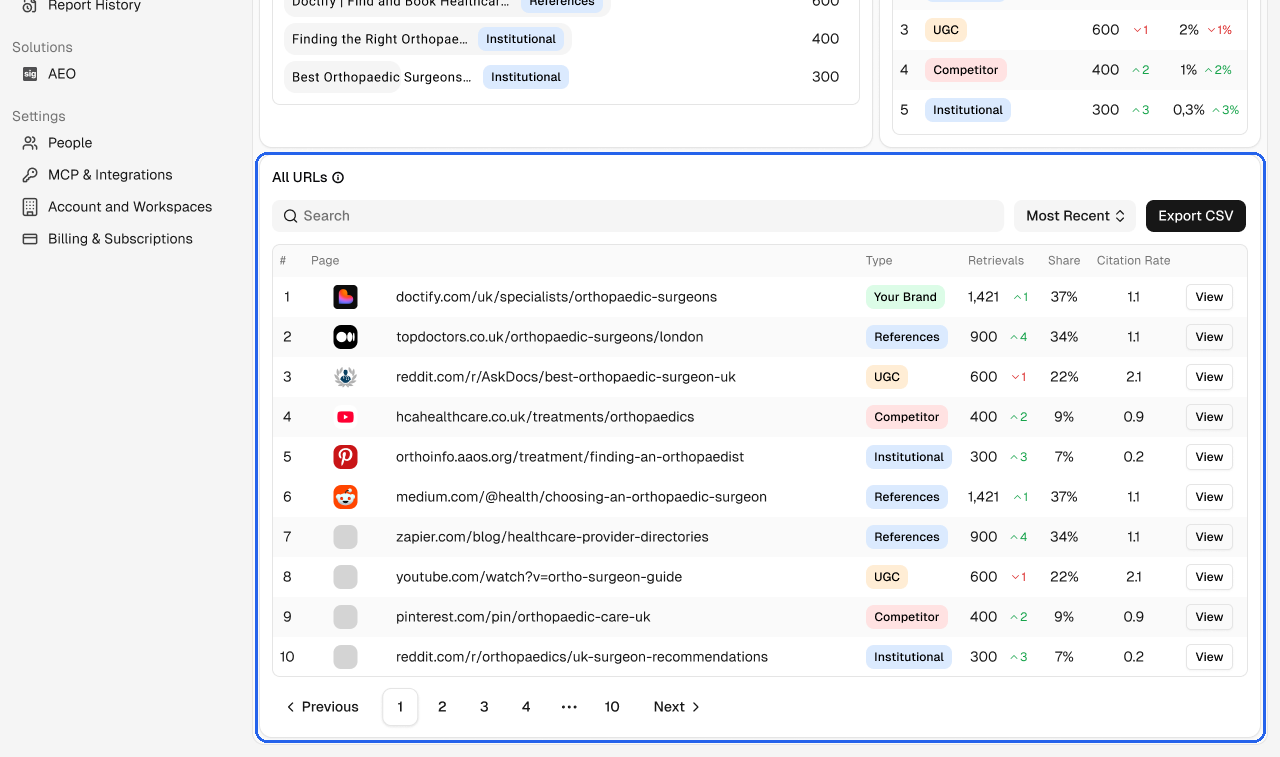Select page 4 in pagination
The height and width of the screenshot is (757, 1280).
526,707
